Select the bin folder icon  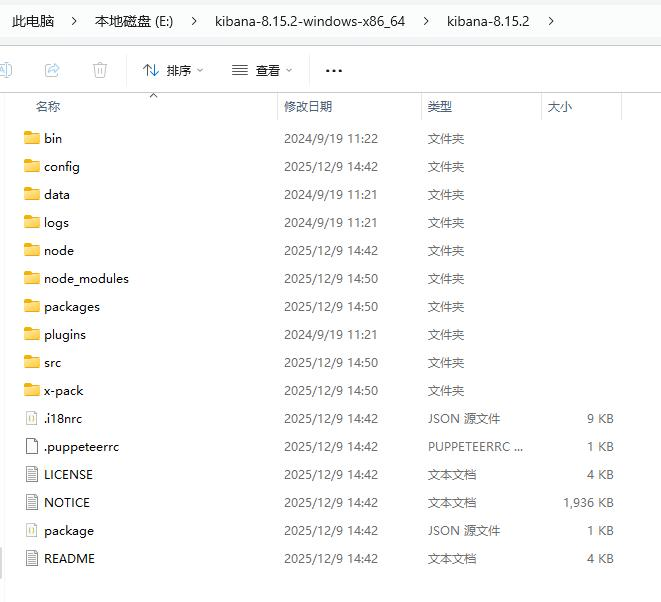(x=32, y=138)
